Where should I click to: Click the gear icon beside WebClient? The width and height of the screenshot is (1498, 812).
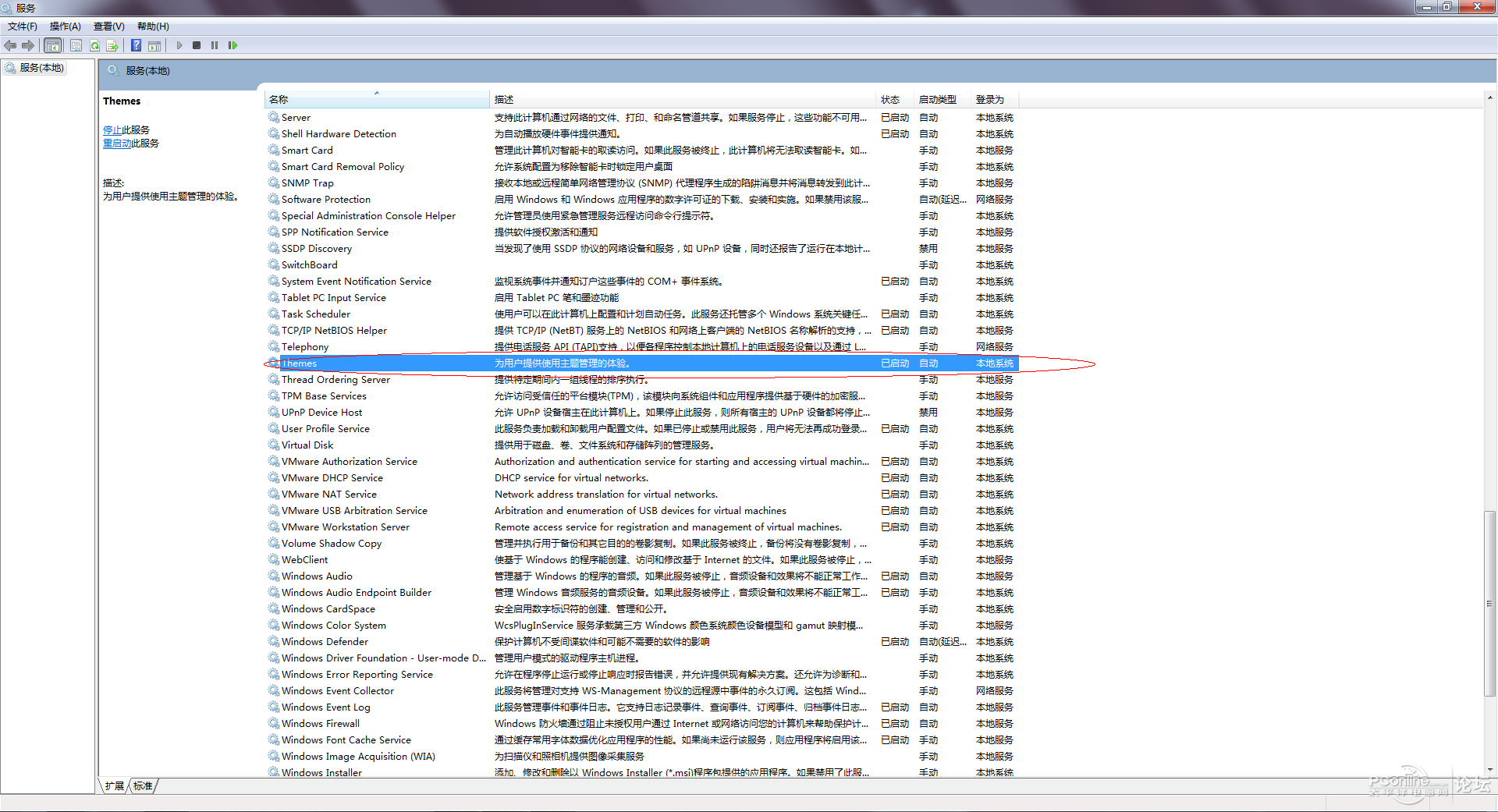(x=274, y=559)
